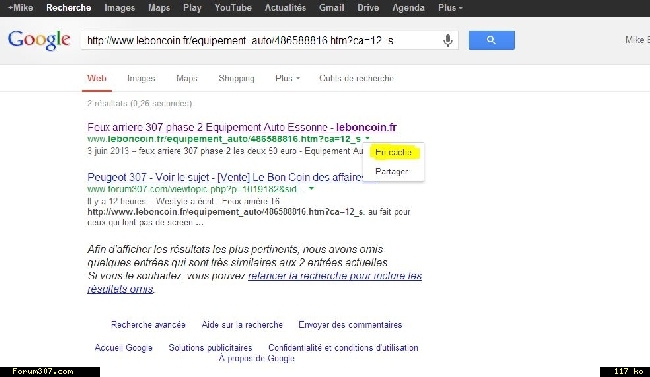Image resolution: width=650 pixels, height=377 pixels.
Task: Open Images in the top black bar
Action: (x=119, y=8)
